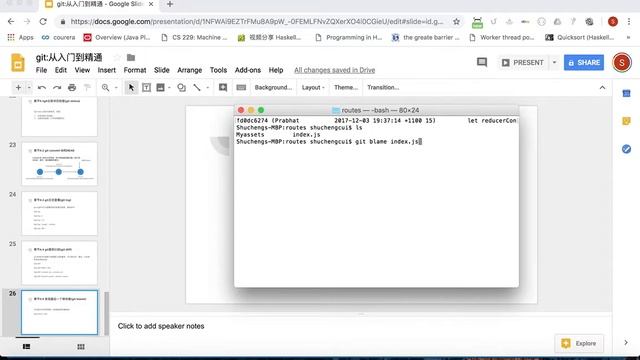Select the Text box tool

146,87
